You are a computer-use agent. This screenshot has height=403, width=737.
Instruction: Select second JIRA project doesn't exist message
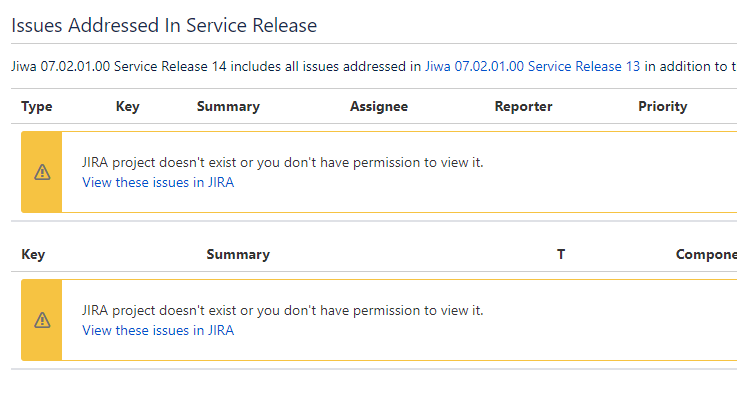pos(282,311)
